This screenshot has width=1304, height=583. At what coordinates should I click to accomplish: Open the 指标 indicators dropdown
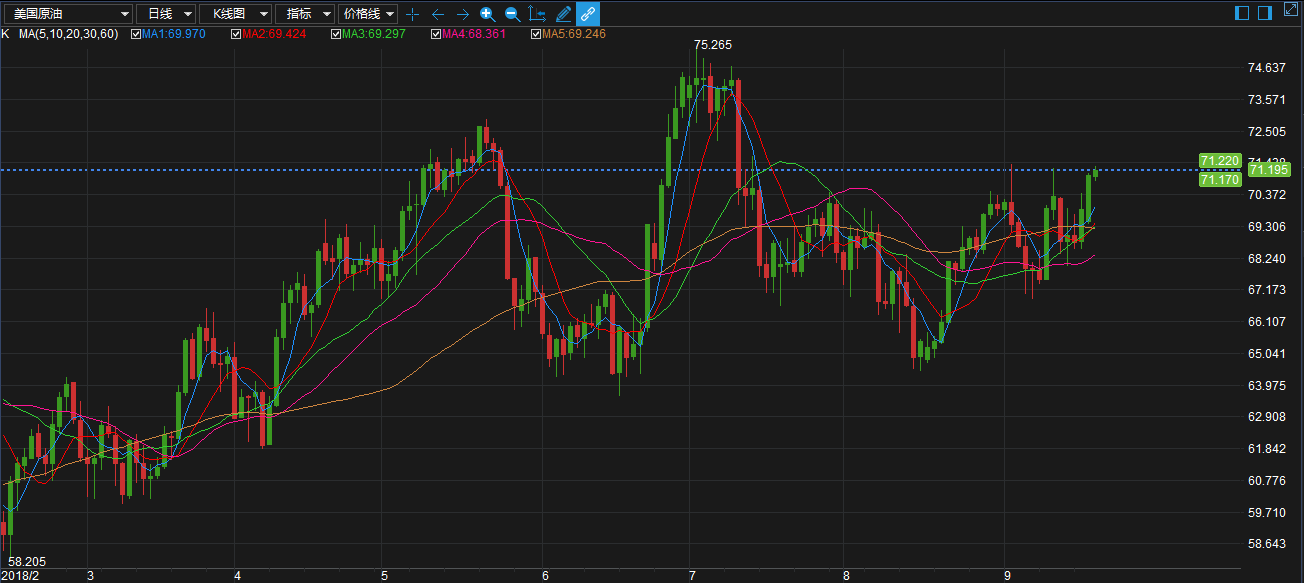[304, 14]
